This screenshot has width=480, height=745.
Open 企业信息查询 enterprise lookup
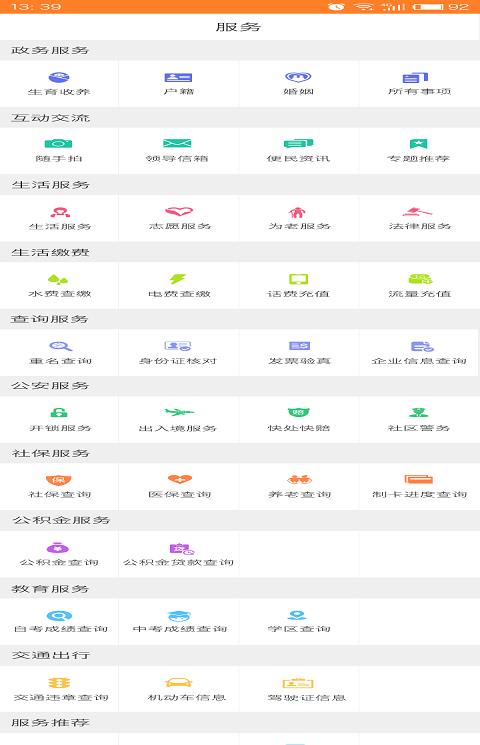pos(419,353)
